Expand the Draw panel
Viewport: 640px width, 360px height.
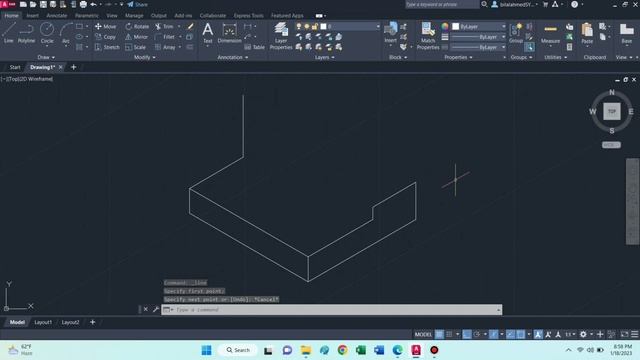[46, 58]
